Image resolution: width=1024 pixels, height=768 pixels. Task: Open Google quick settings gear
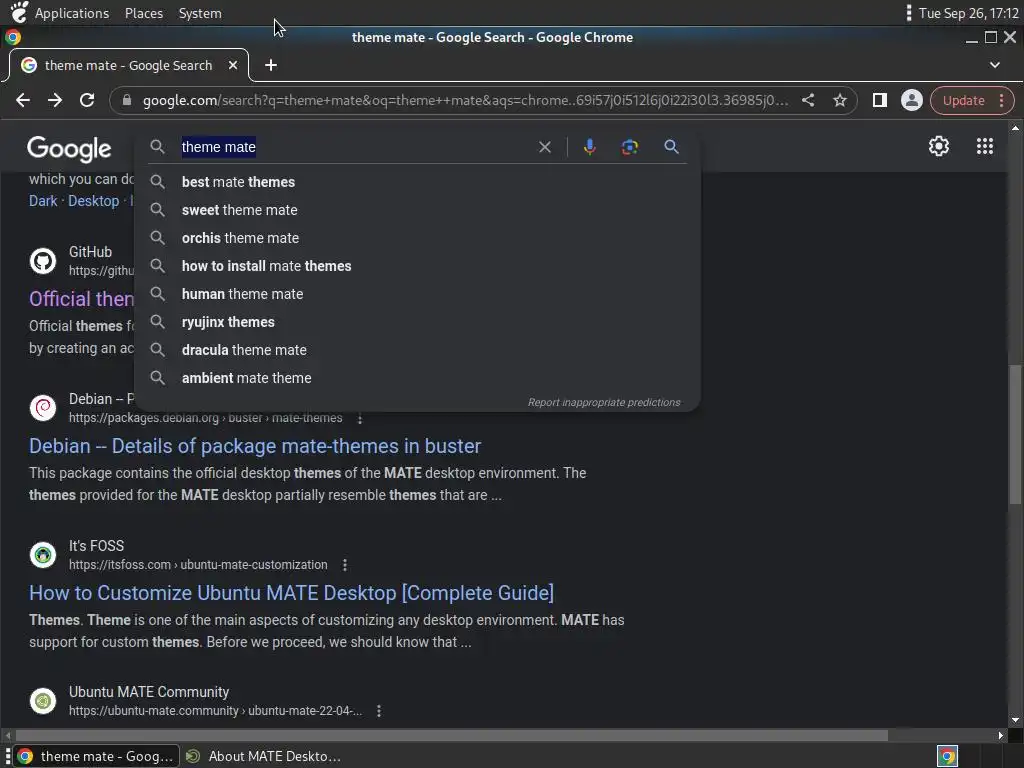pyautogui.click(x=938, y=146)
